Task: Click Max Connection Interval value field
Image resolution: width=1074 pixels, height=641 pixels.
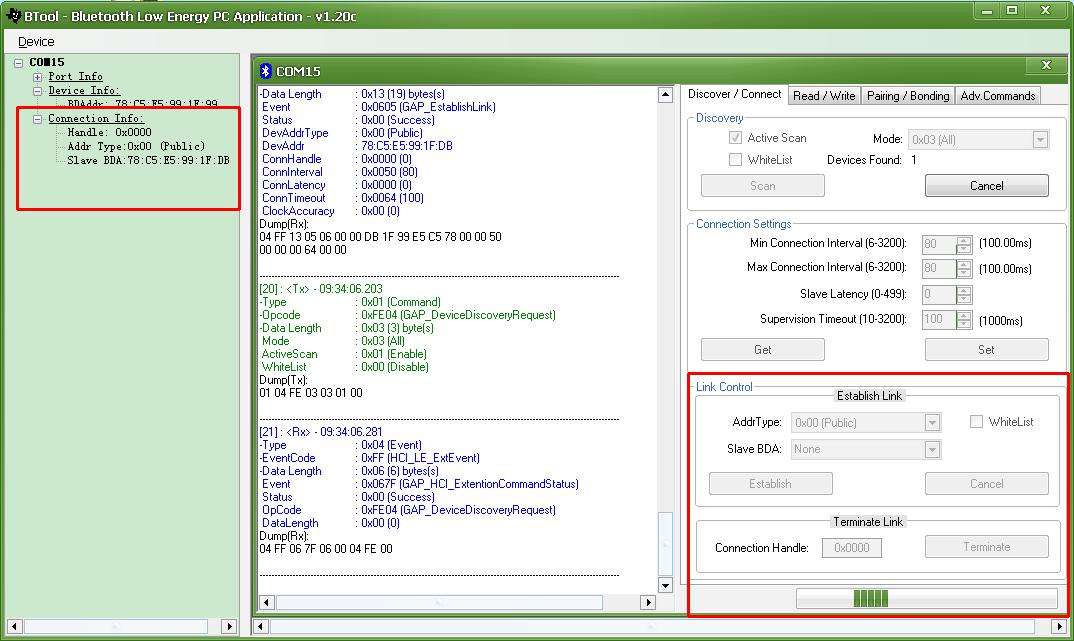Action: [938, 268]
